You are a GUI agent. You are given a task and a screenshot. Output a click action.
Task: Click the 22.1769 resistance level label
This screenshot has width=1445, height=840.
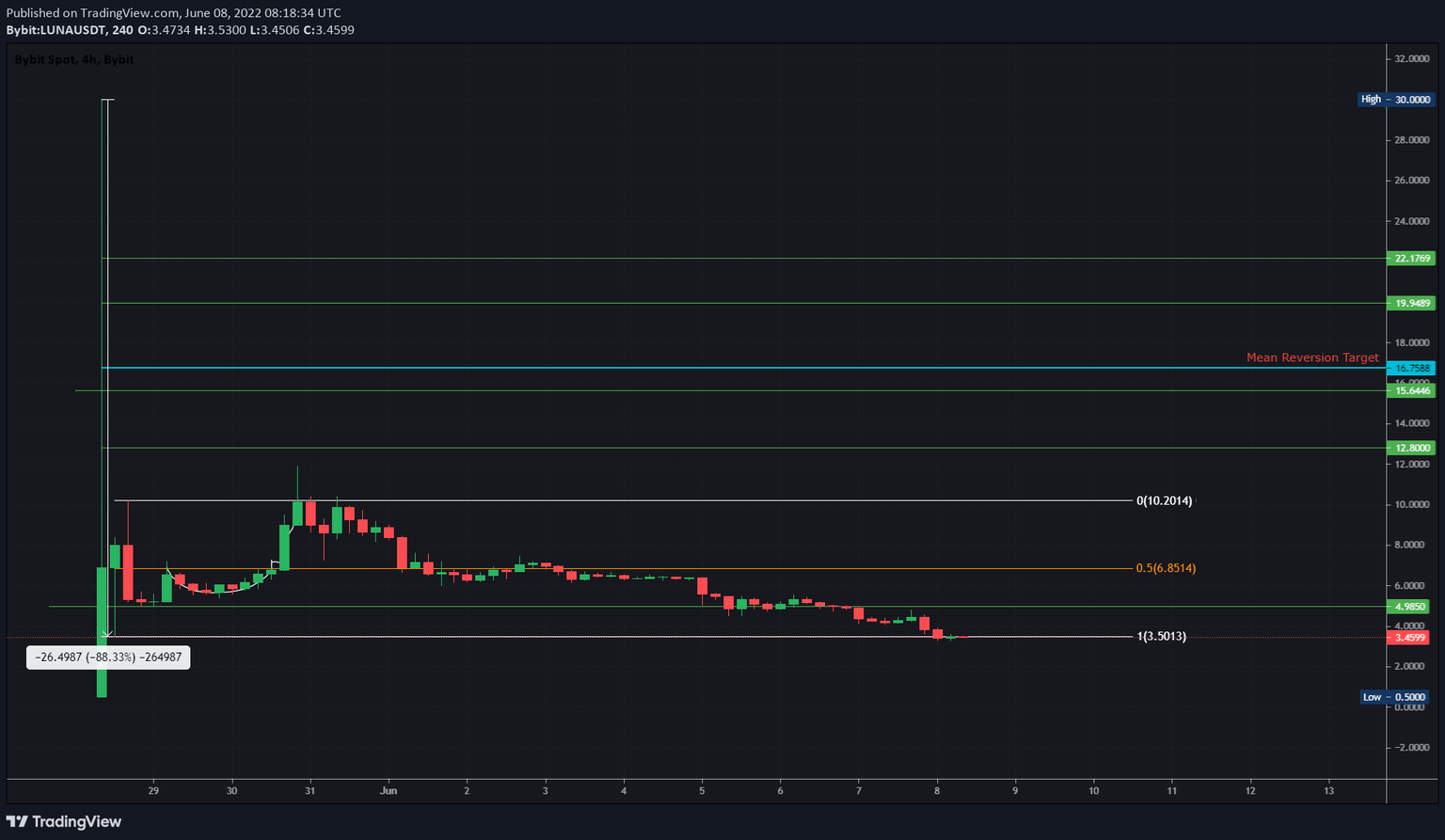(x=1411, y=258)
